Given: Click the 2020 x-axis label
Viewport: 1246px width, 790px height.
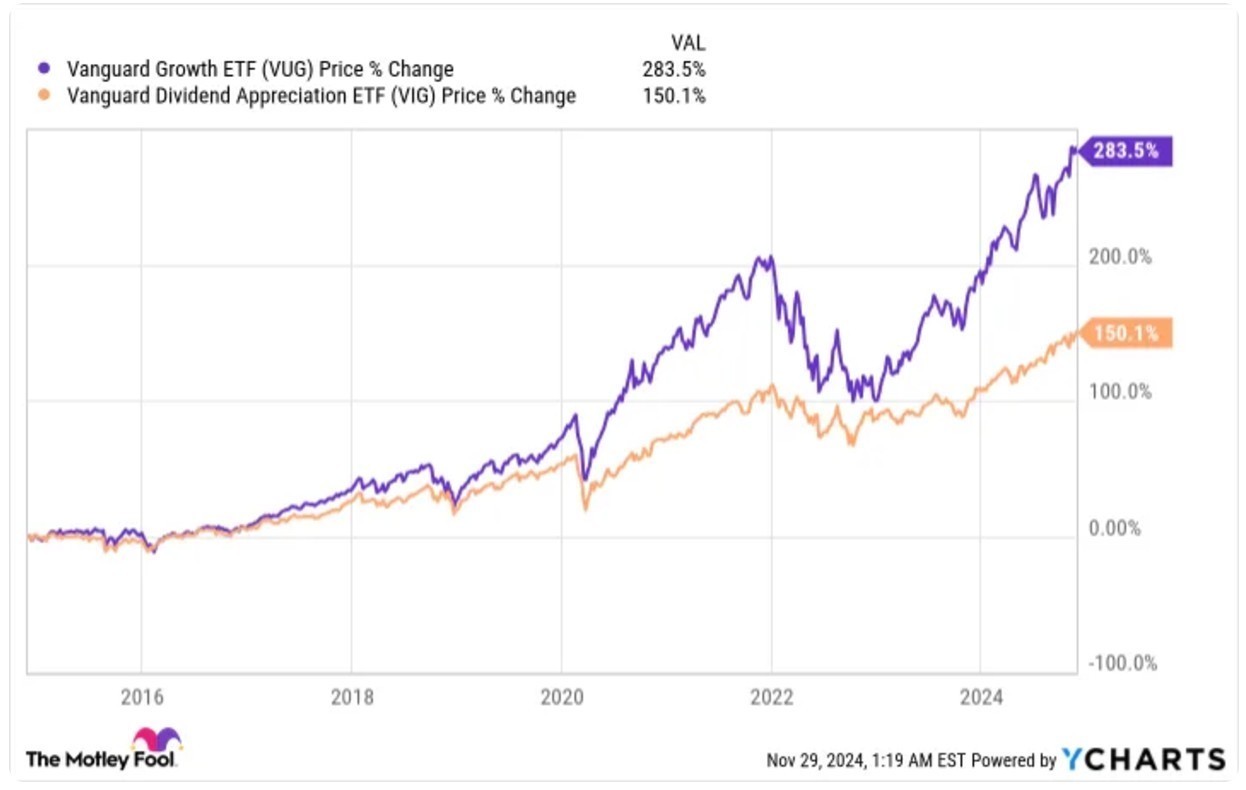Looking at the screenshot, I should pyautogui.click(x=561, y=699).
